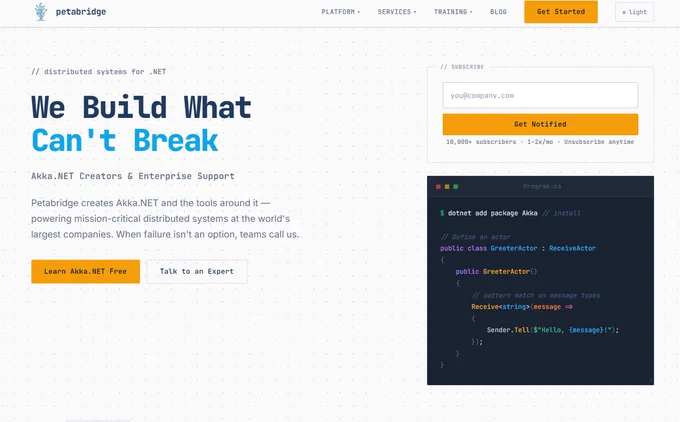Click the 'Sender.Tell' code line

pyautogui.click(x=553, y=330)
